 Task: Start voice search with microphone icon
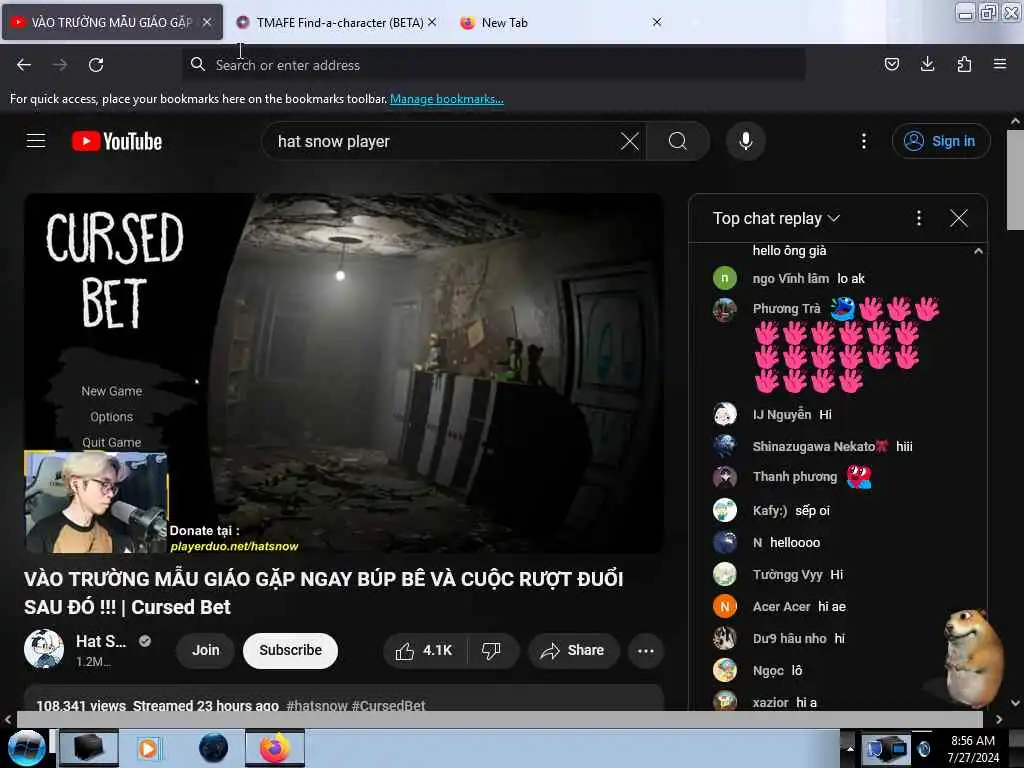coord(745,141)
